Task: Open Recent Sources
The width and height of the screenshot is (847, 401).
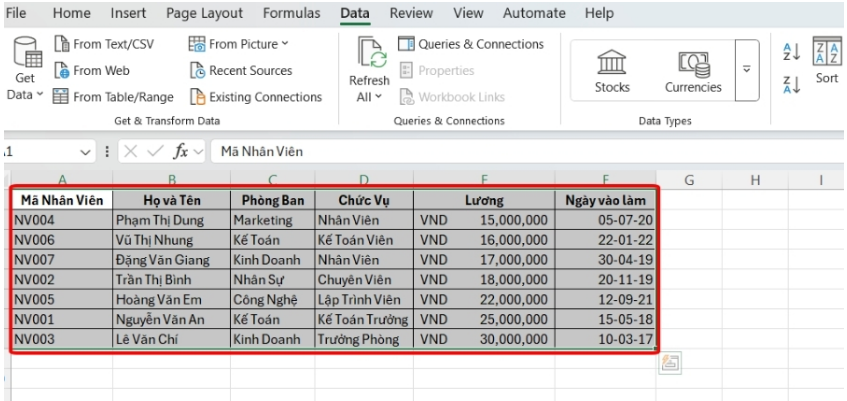Action: 240,70
